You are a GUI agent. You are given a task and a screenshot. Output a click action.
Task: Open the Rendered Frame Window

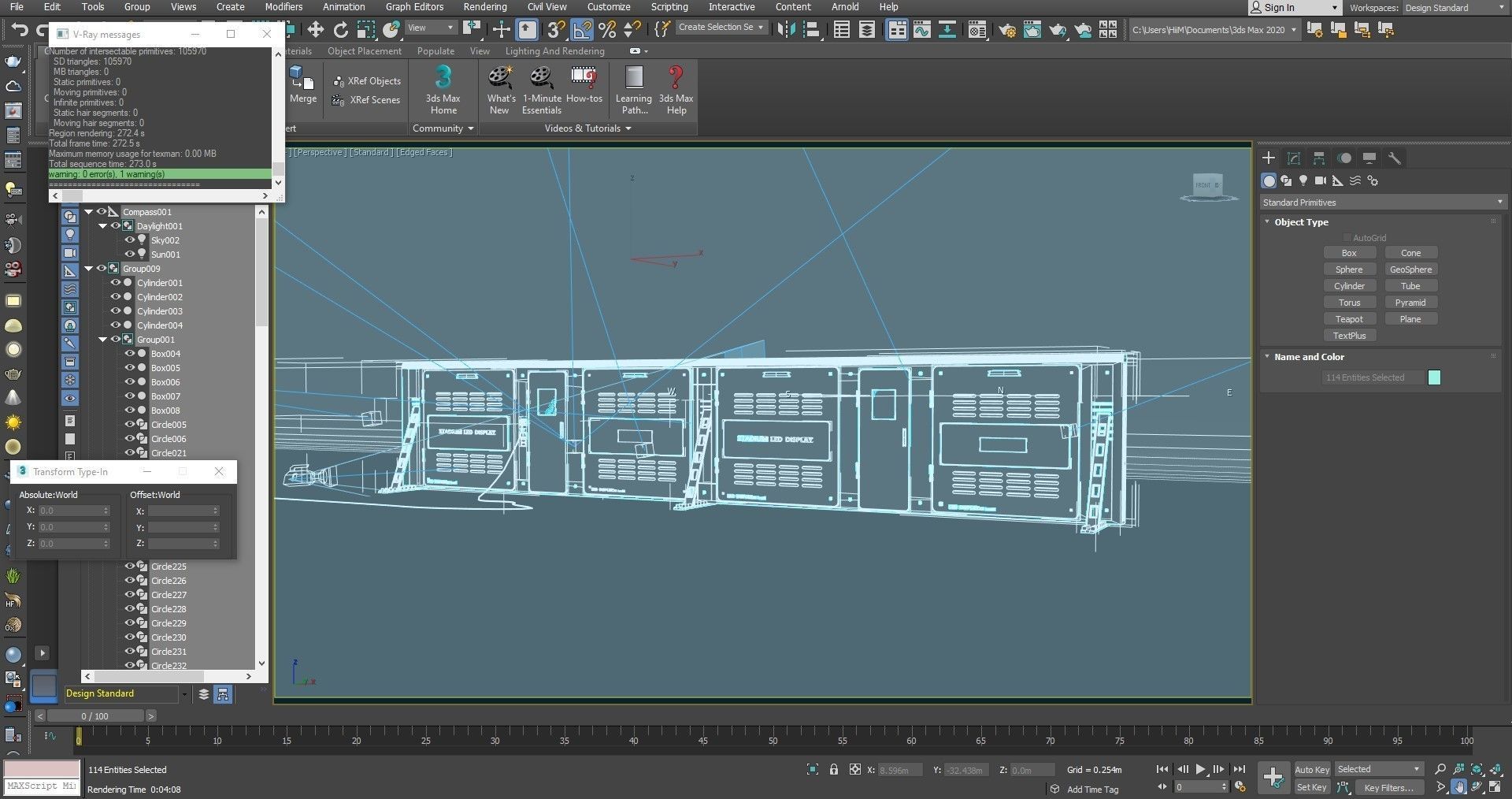(x=1032, y=30)
